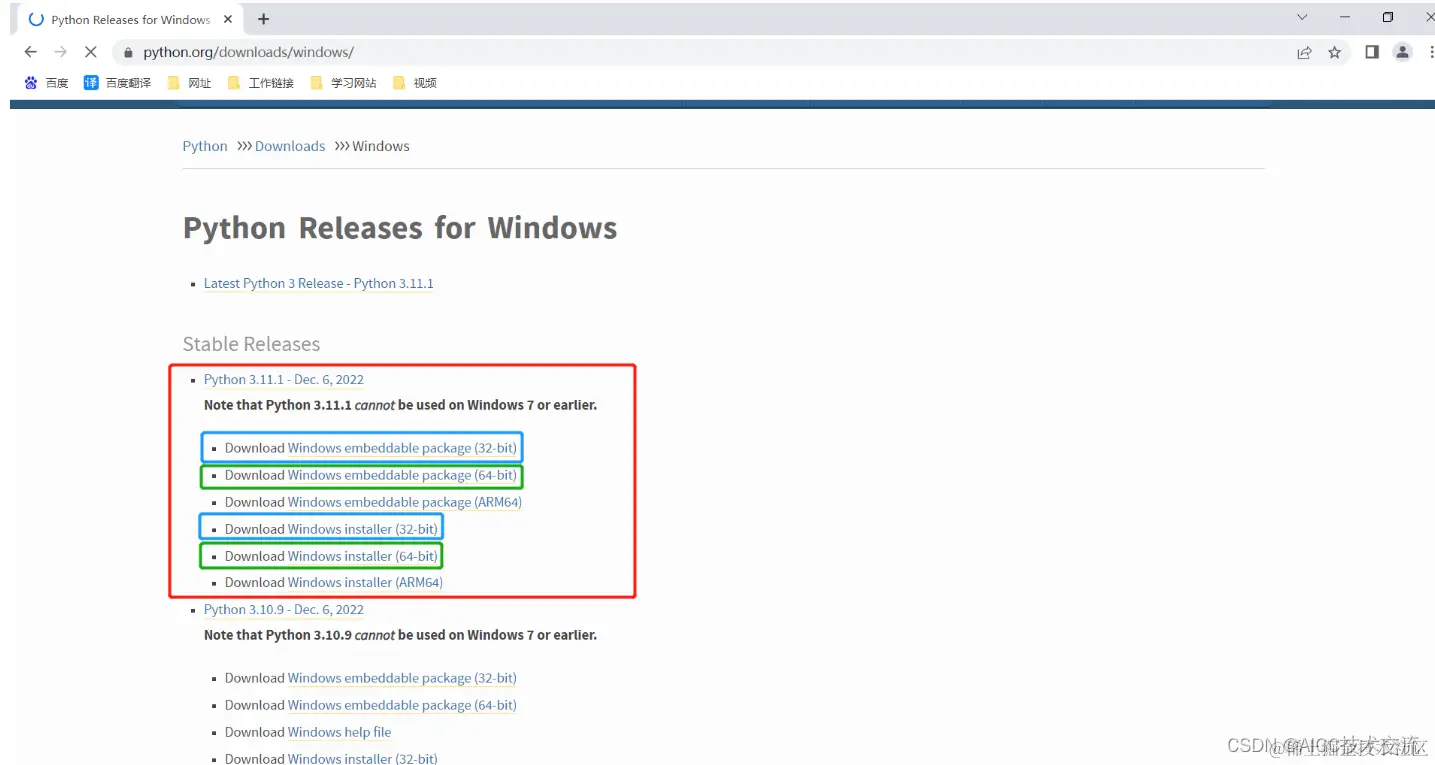This screenshot has width=1435, height=765.
Task: Download 3.11.1 Windows installer (64-bit)
Action: 362,556
